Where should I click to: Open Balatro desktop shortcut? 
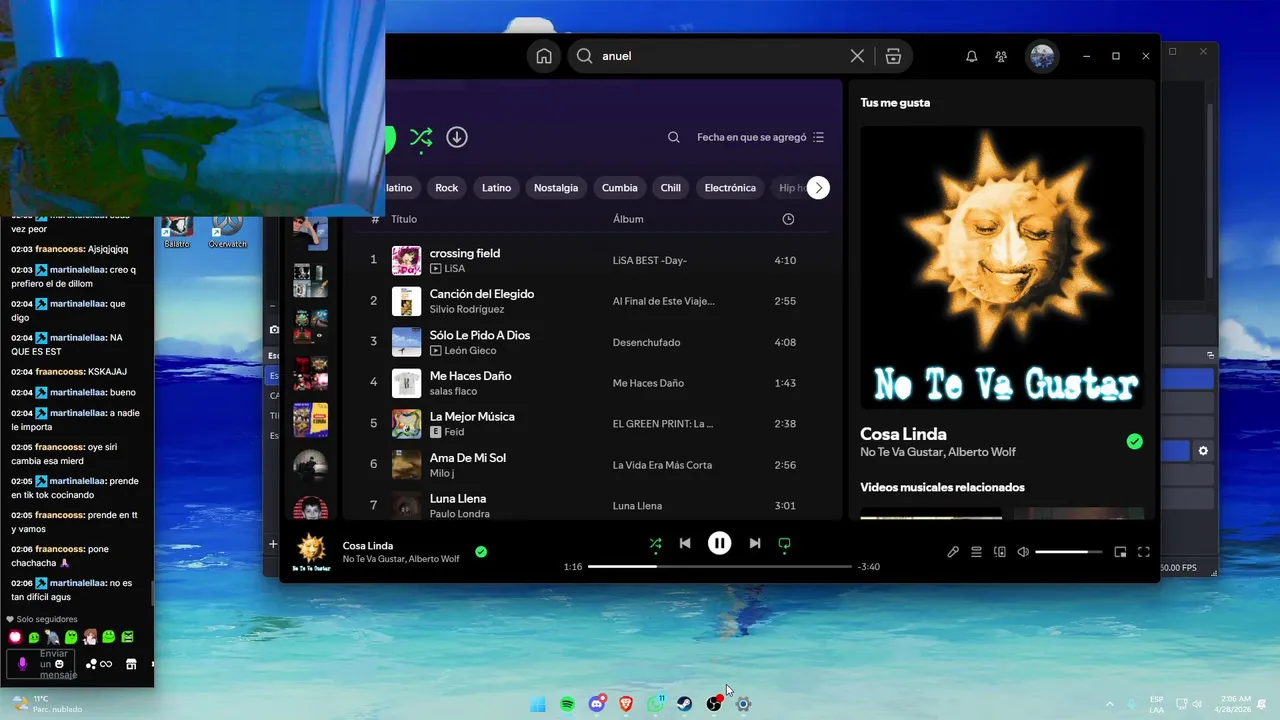177,231
